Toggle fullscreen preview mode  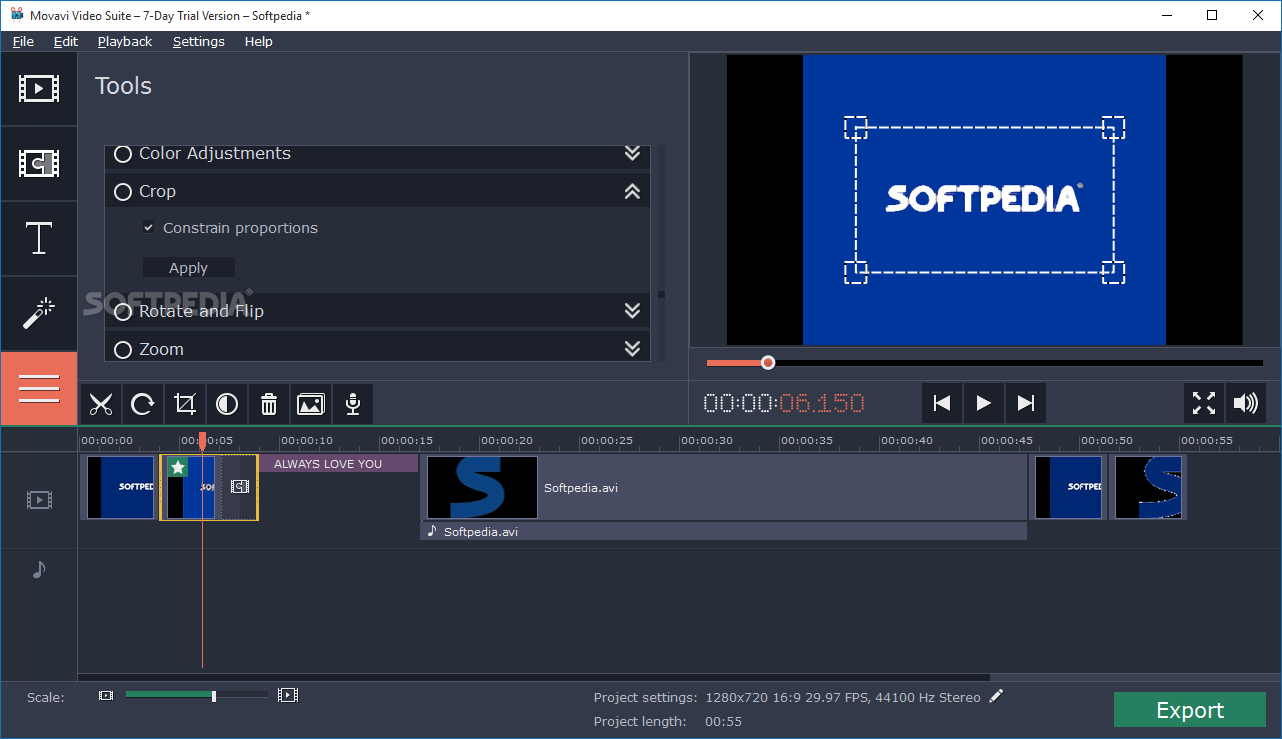[x=1204, y=403]
